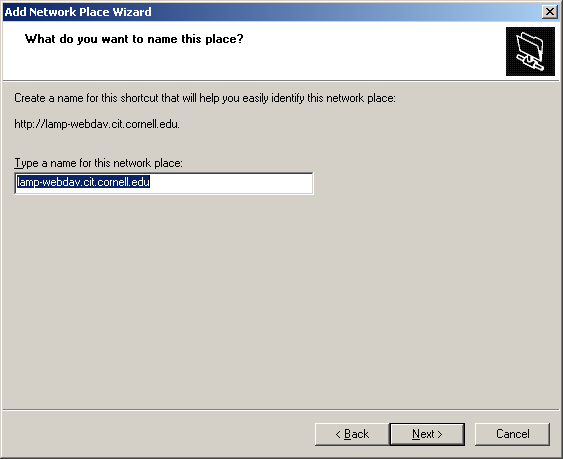This screenshot has width=563, height=459.
Task: Click the "Type a name for this network place" label
Action: pyautogui.click(x=98, y=163)
